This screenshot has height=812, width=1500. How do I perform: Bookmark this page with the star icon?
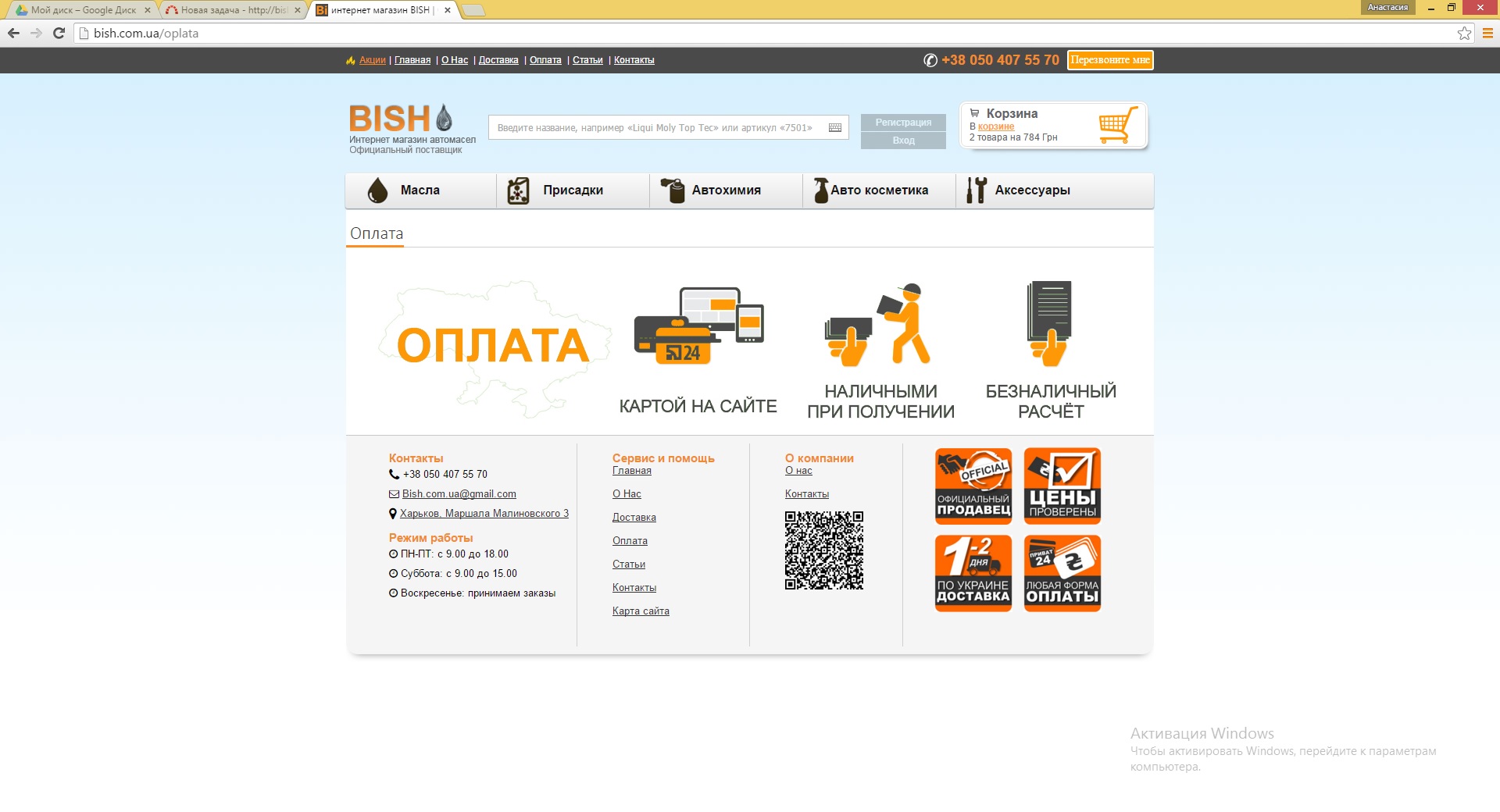click(x=1464, y=33)
